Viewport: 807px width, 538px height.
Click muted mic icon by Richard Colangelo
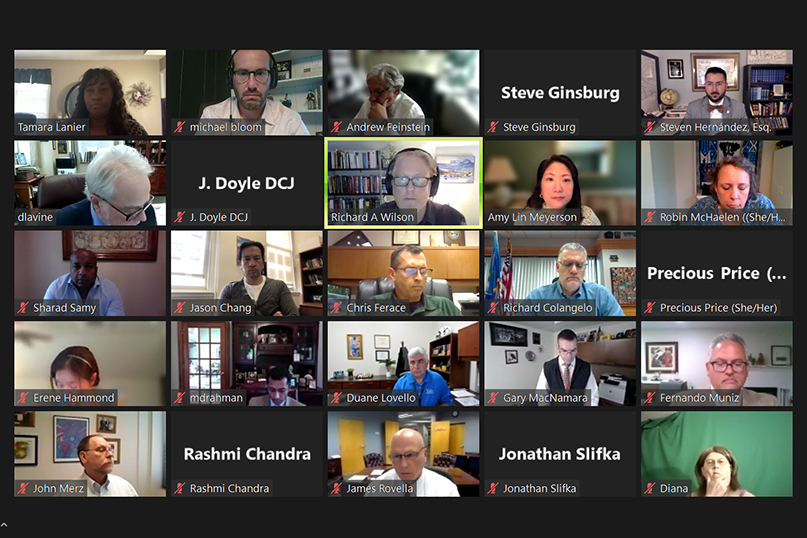point(493,308)
